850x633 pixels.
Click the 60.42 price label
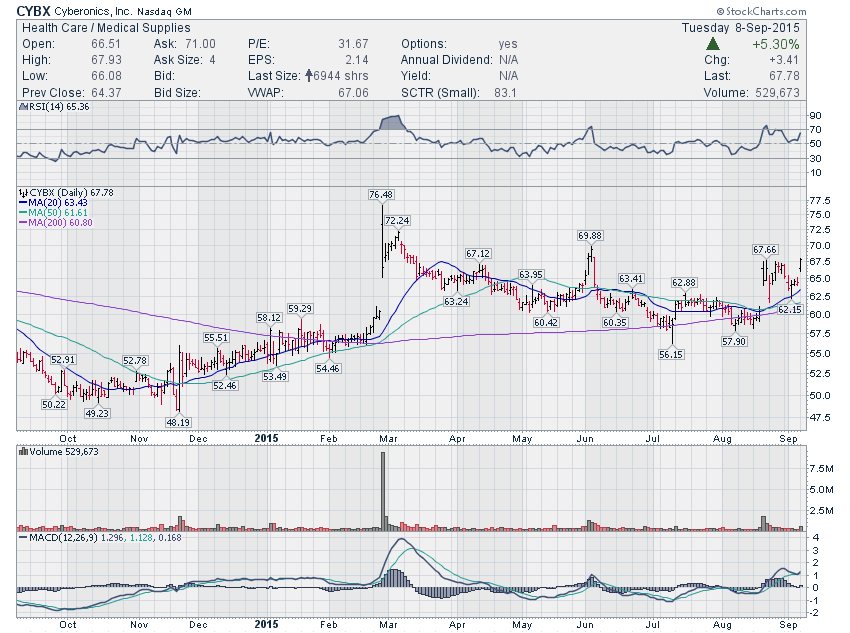click(x=546, y=322)
